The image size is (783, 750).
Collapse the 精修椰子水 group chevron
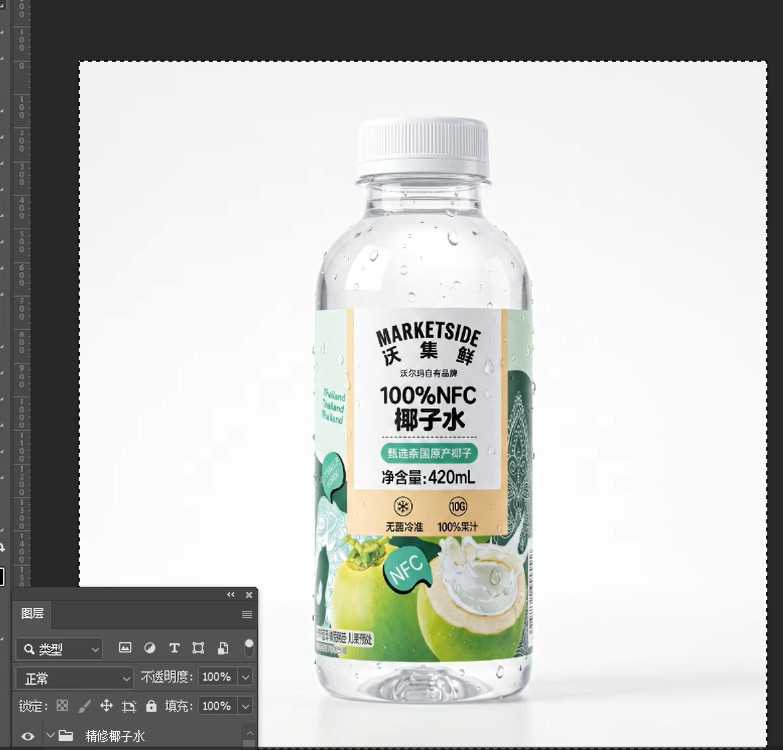click(49, 735)
